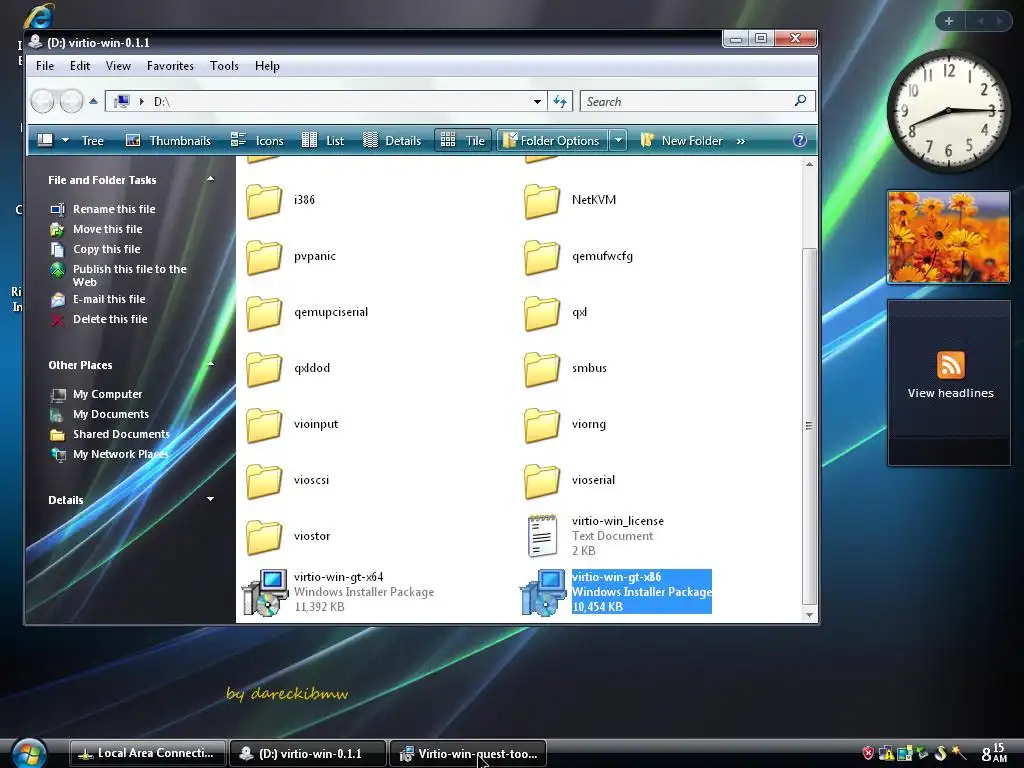Click New Folder toolbar button

tap(681, 140)
